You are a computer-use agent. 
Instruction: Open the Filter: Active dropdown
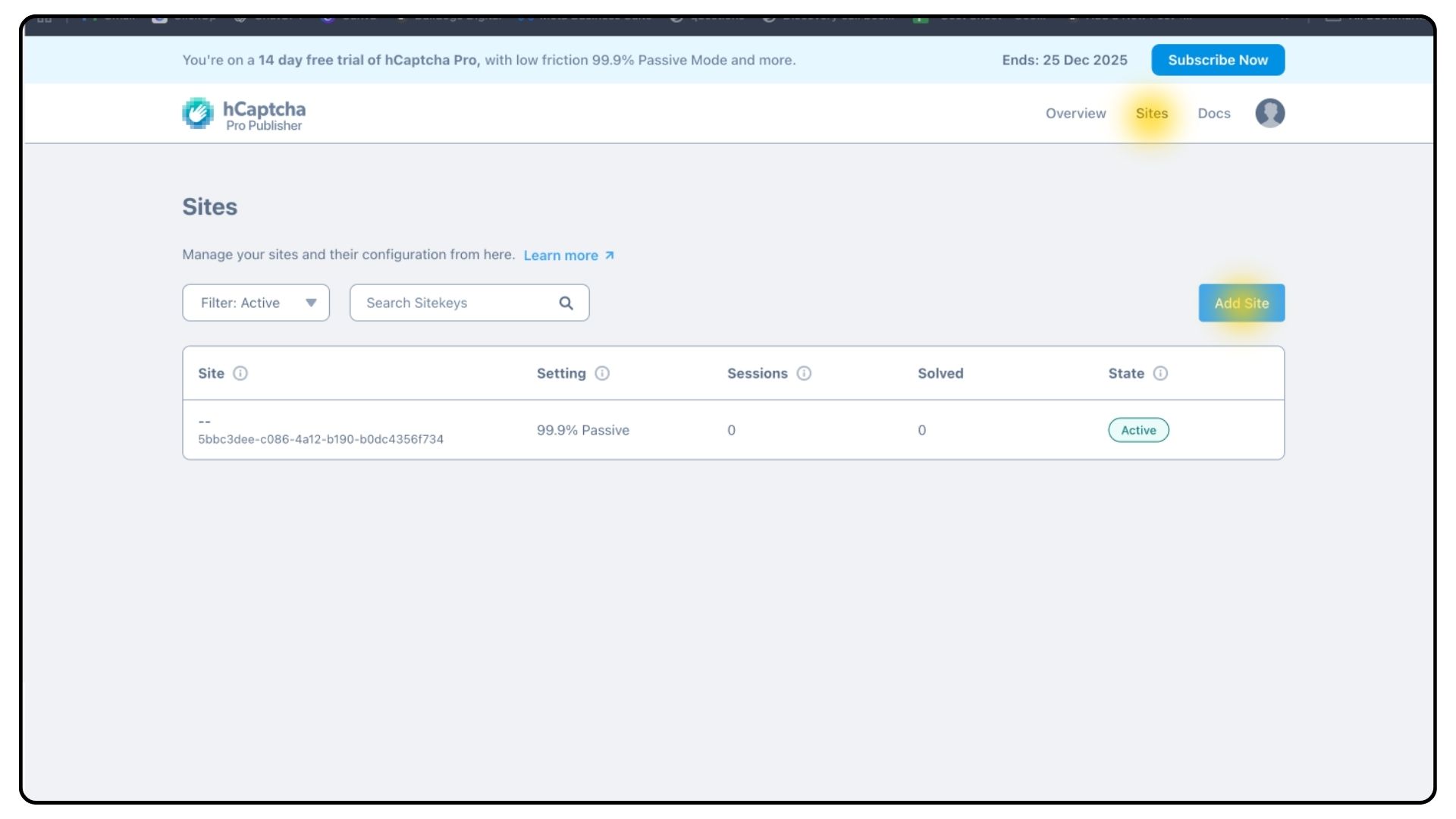coord(256,303)
